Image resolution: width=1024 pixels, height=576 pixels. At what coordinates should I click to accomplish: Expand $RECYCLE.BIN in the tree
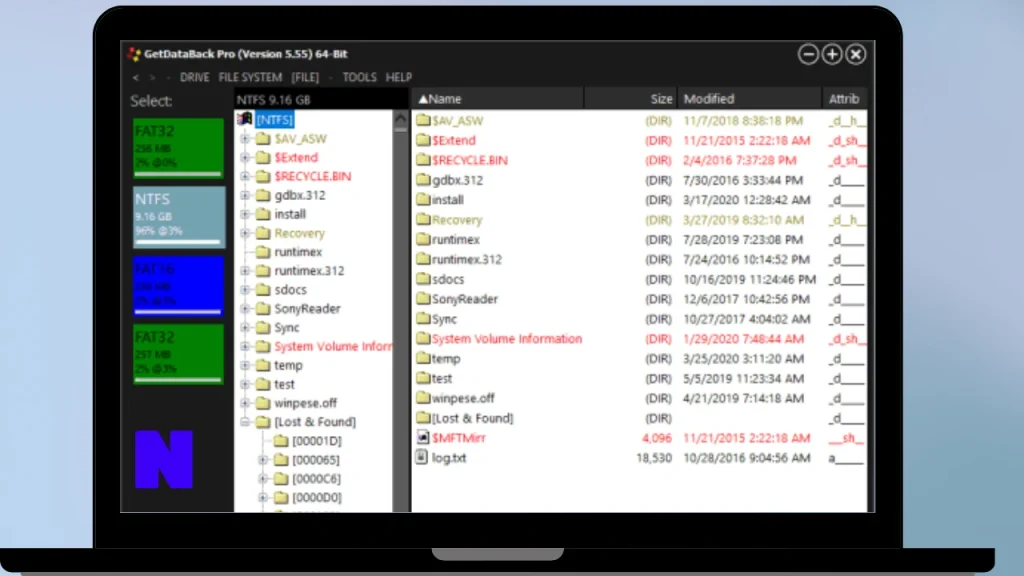click(245, 176)
